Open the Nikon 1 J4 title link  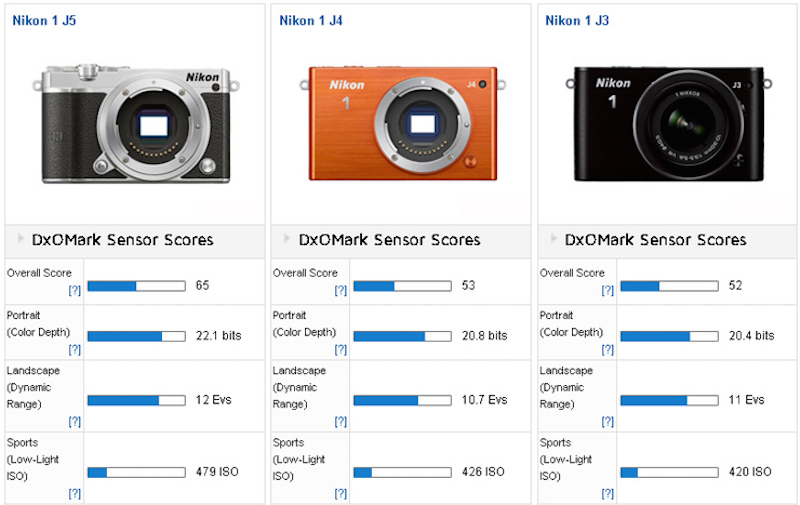click(x=313, y=19)
